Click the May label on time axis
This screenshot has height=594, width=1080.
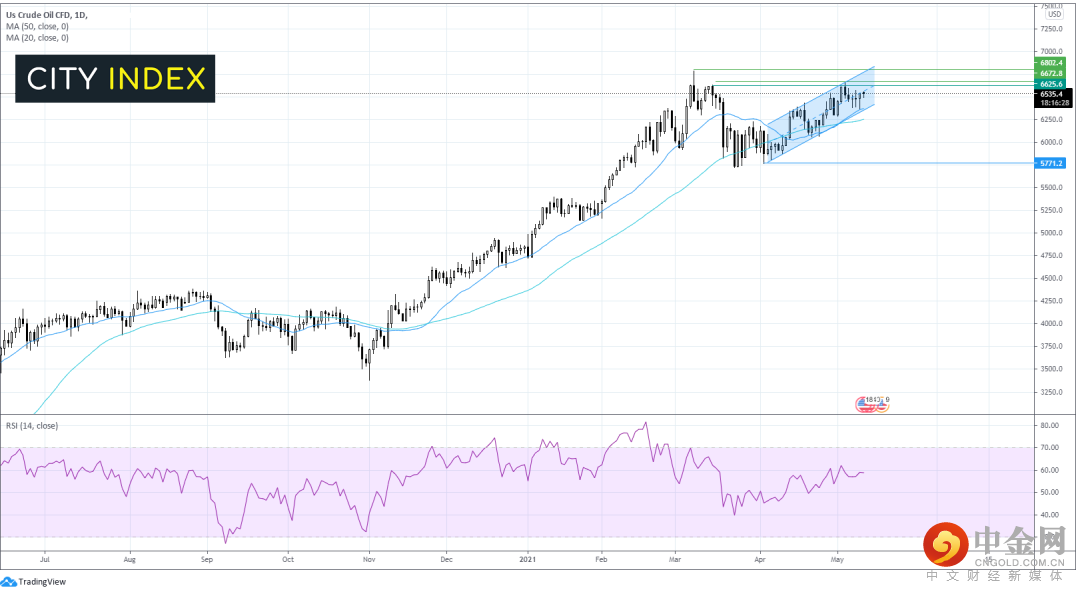[837, 560]
